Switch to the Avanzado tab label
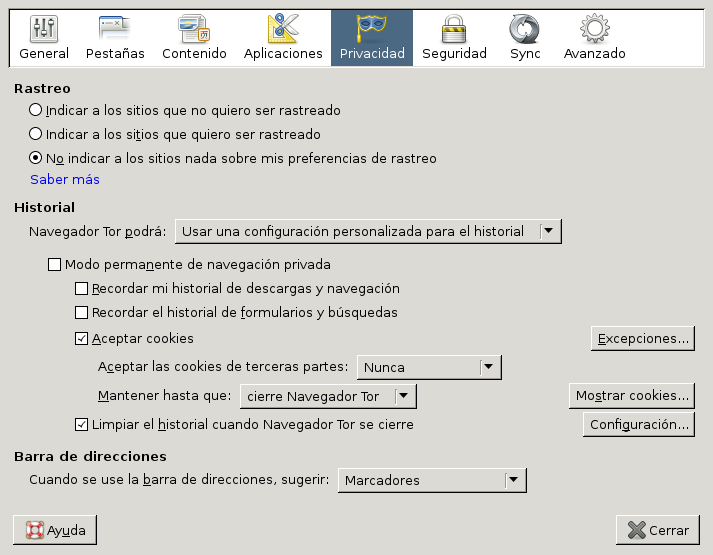The width and height of the screenshot is (713, 555). [594, 54]
